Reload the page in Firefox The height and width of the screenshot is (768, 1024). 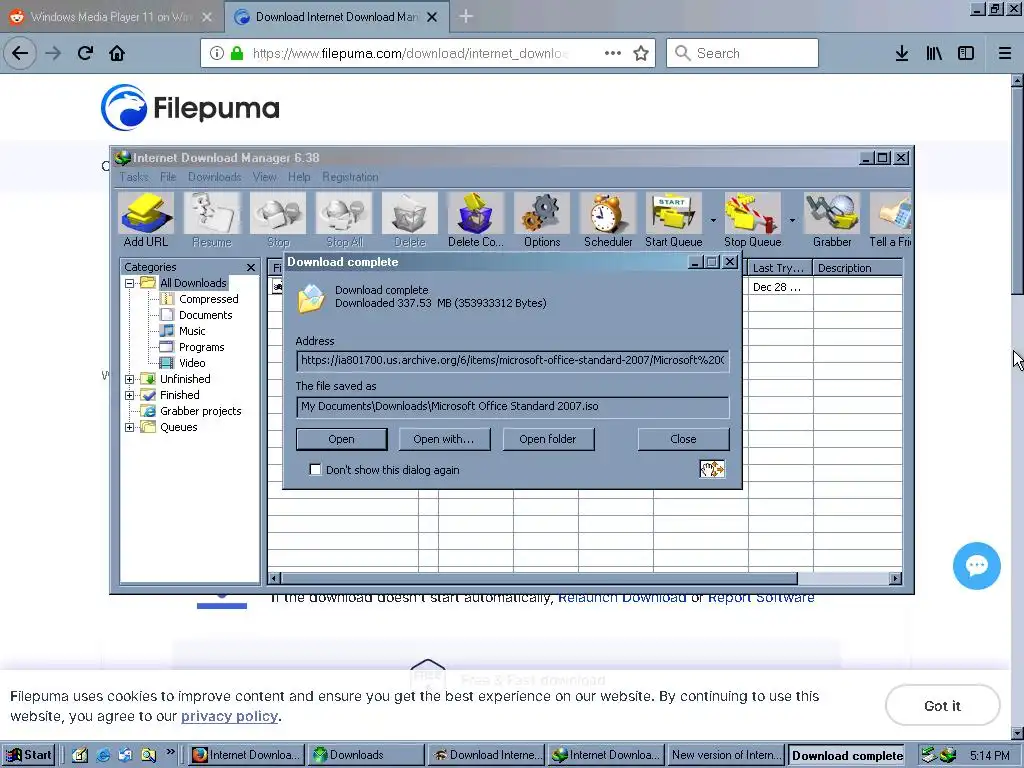85,53
